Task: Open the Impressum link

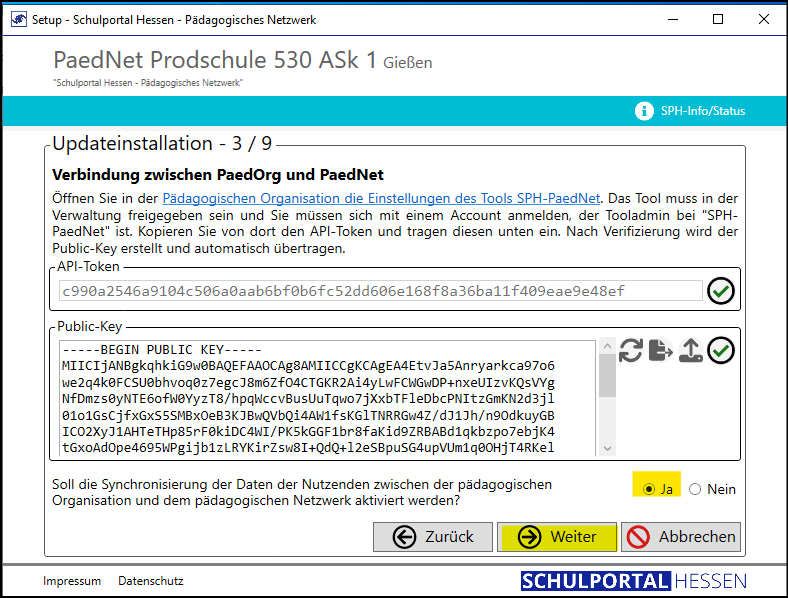Action: point(72,581)
